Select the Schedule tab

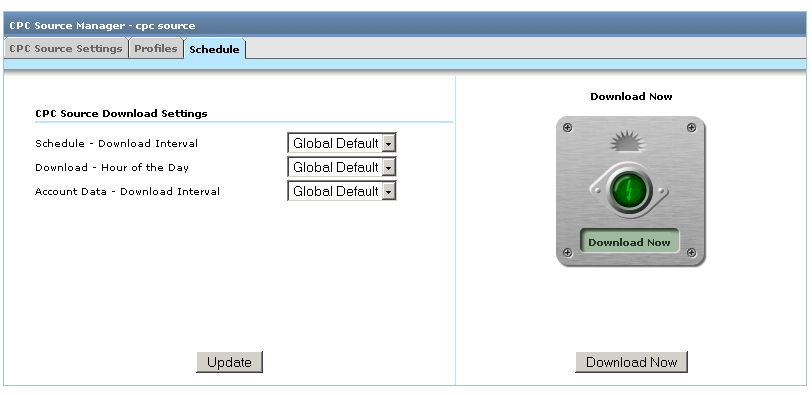(x=214, y=49)
